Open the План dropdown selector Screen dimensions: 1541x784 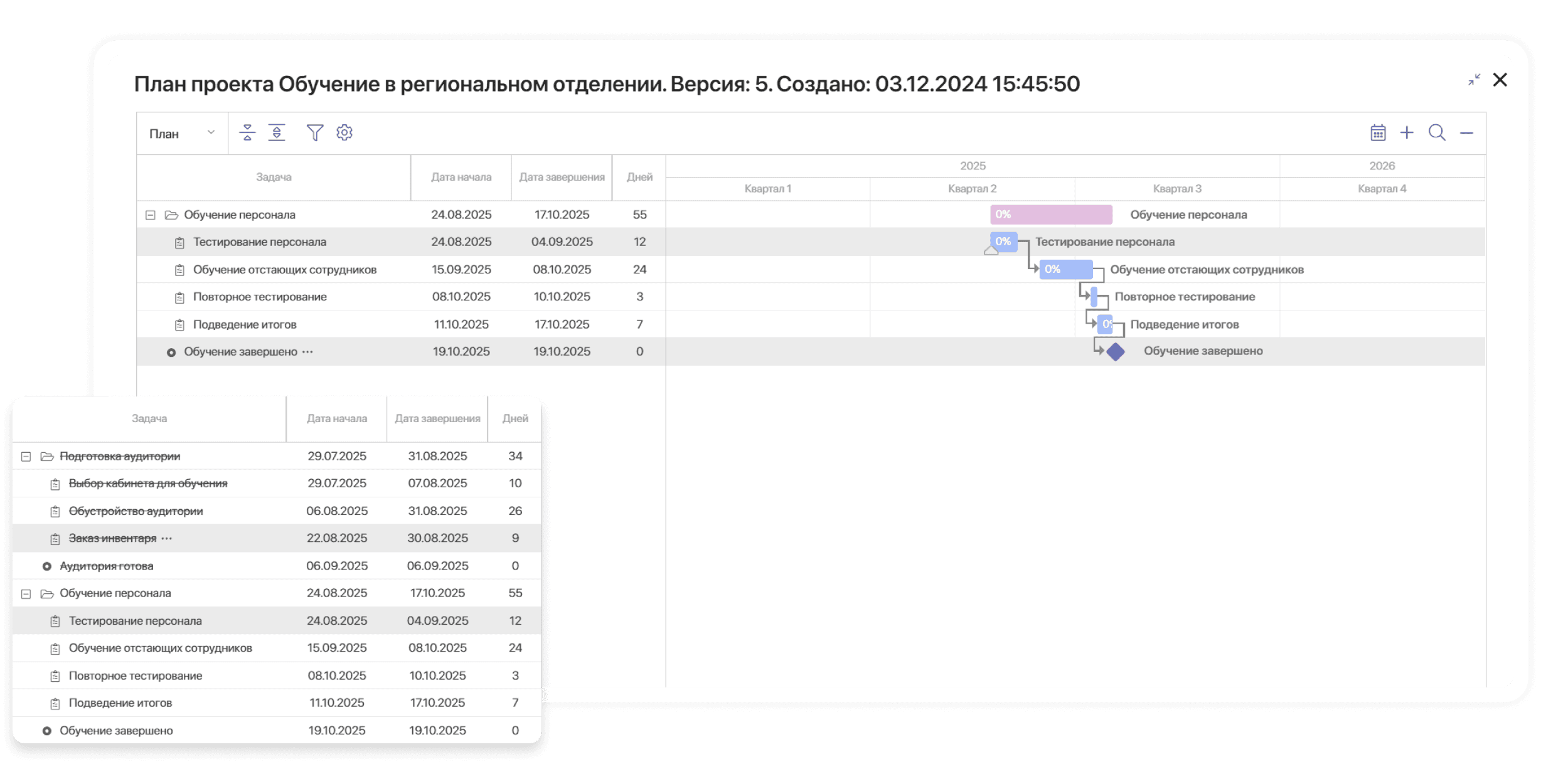(182, 134)
